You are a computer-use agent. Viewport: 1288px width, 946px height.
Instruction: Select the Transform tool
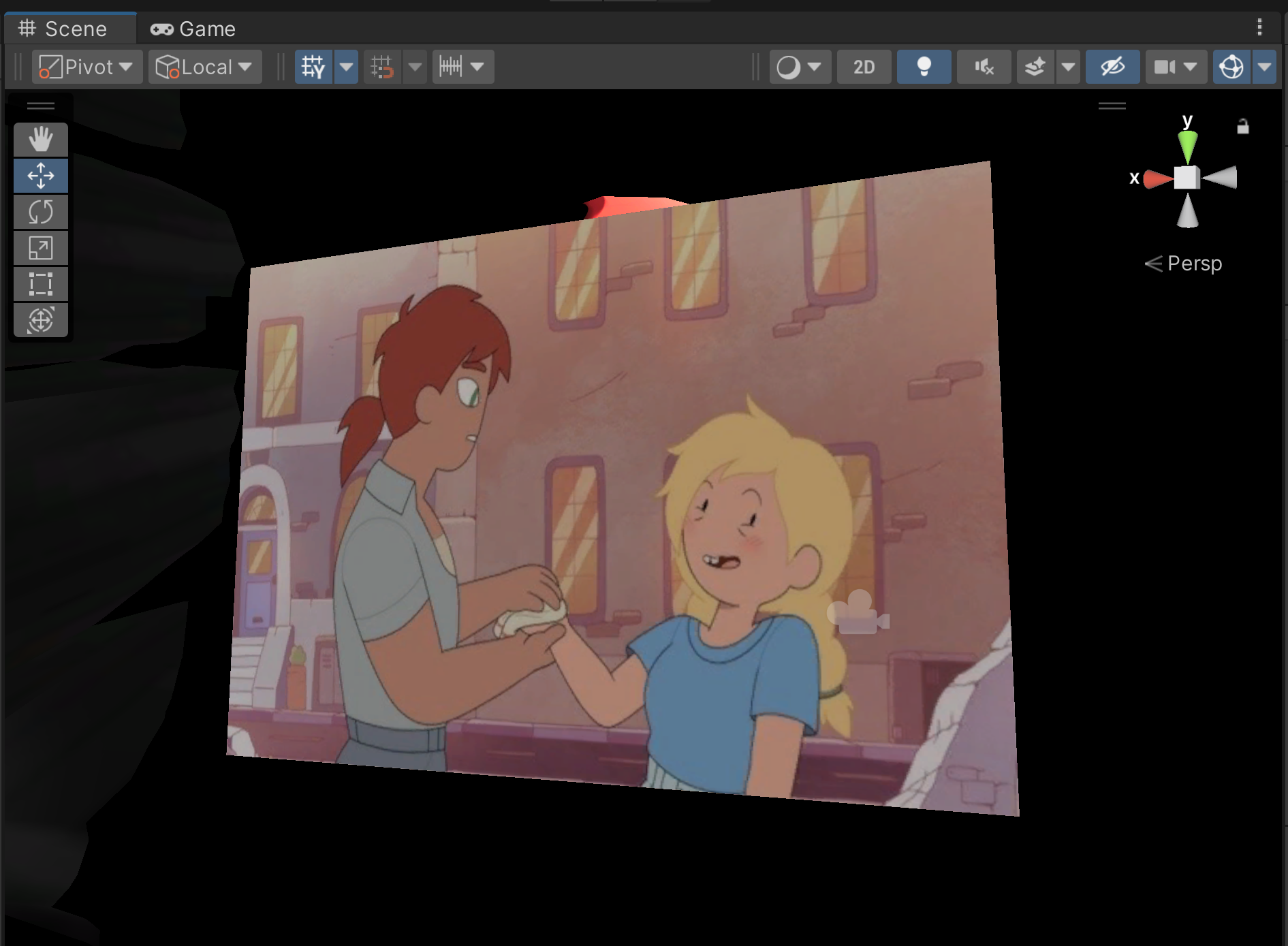click(x=41, y=319)
